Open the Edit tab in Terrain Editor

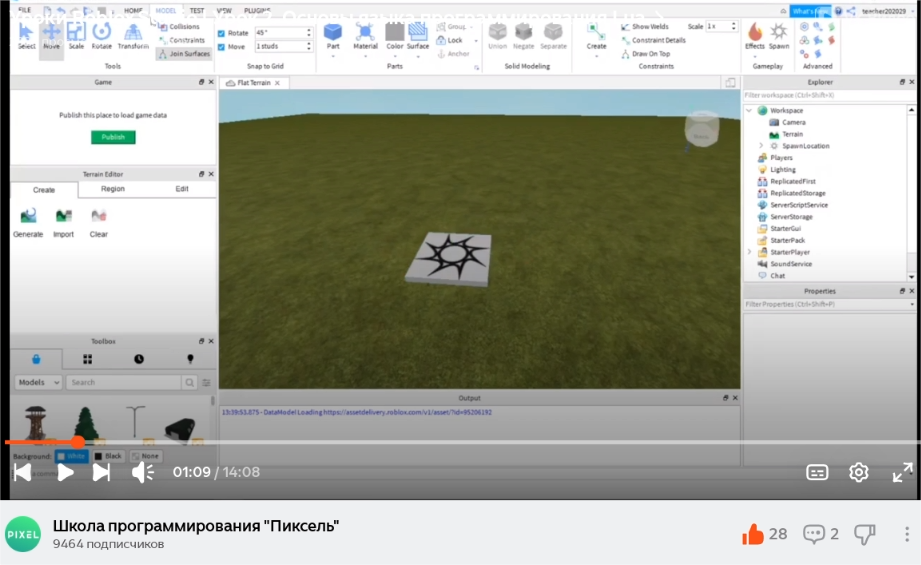[x=182, y=189]
